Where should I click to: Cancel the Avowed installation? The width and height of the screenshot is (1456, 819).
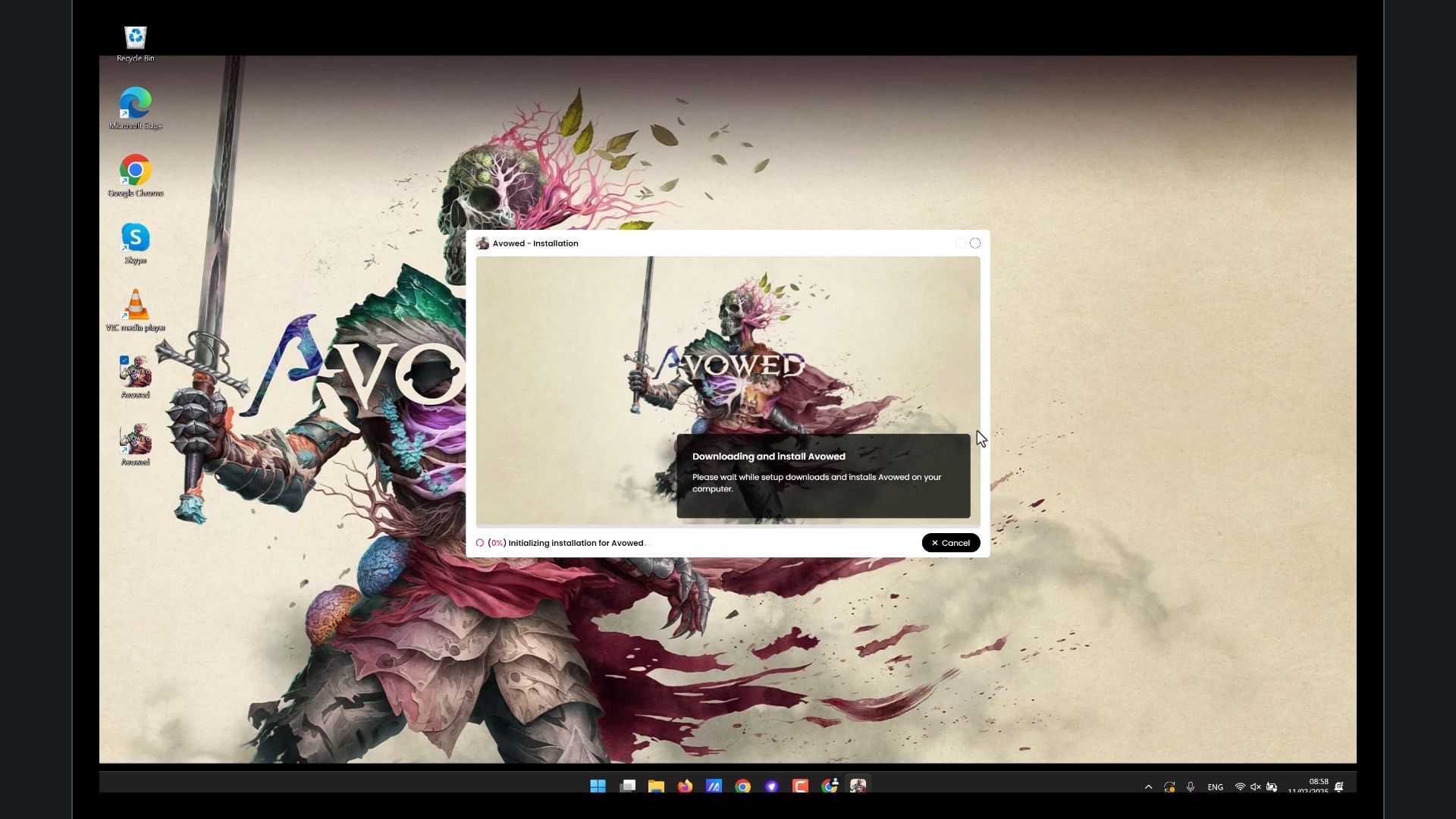[x=951, y=543]
